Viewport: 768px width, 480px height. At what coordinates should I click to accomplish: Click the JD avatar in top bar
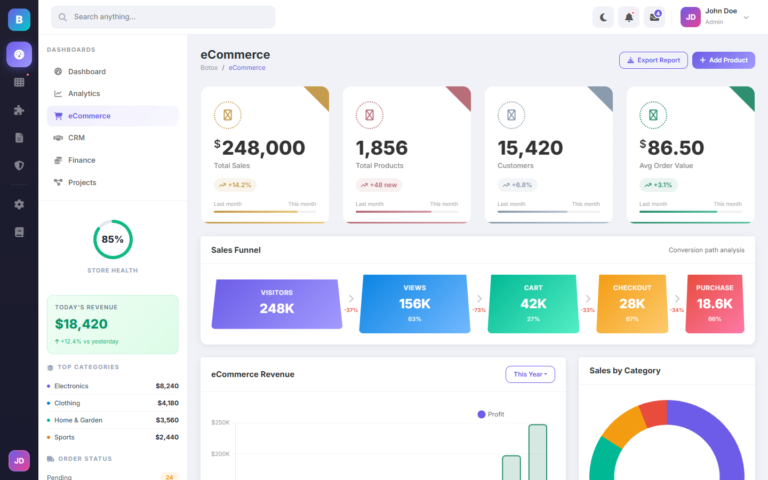tap(691, 17)
